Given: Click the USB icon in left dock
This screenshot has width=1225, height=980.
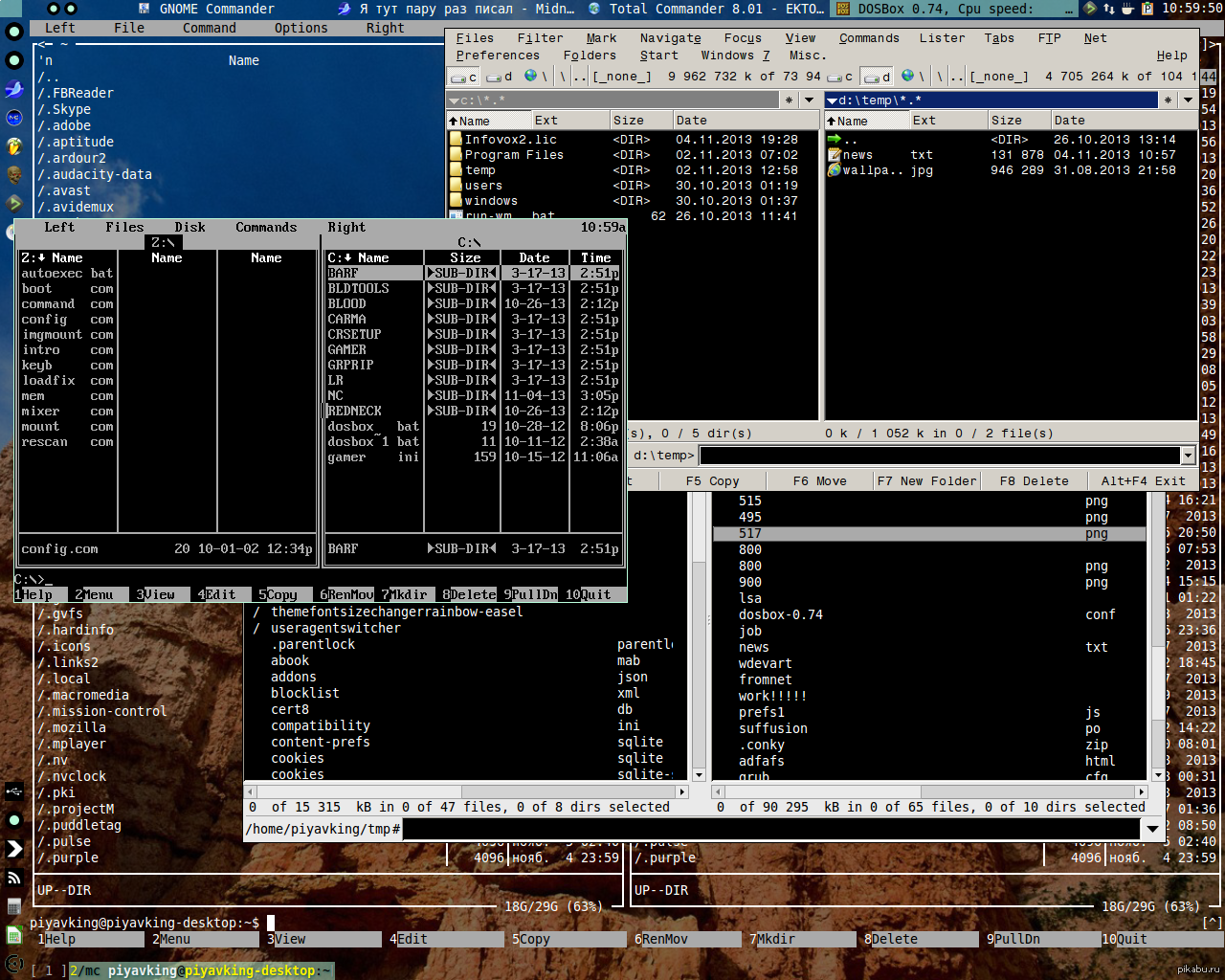Looking at the screenshot, I should (x=14, y=791).
